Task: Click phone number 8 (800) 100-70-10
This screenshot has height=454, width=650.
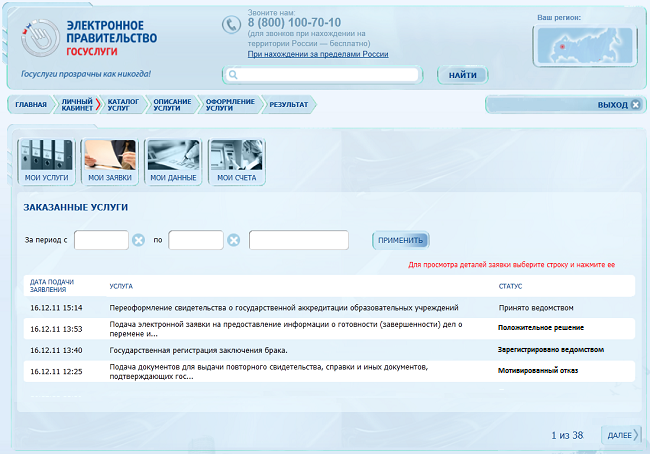Action: pyautogui.click(x=294, y=22)
